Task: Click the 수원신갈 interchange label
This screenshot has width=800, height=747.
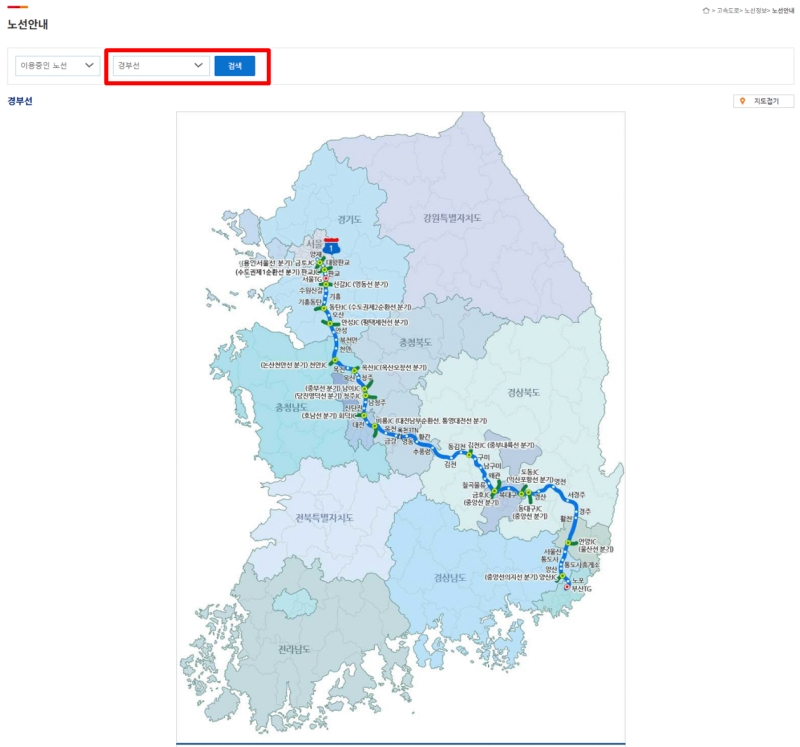Action: click(x=311, y=290)
